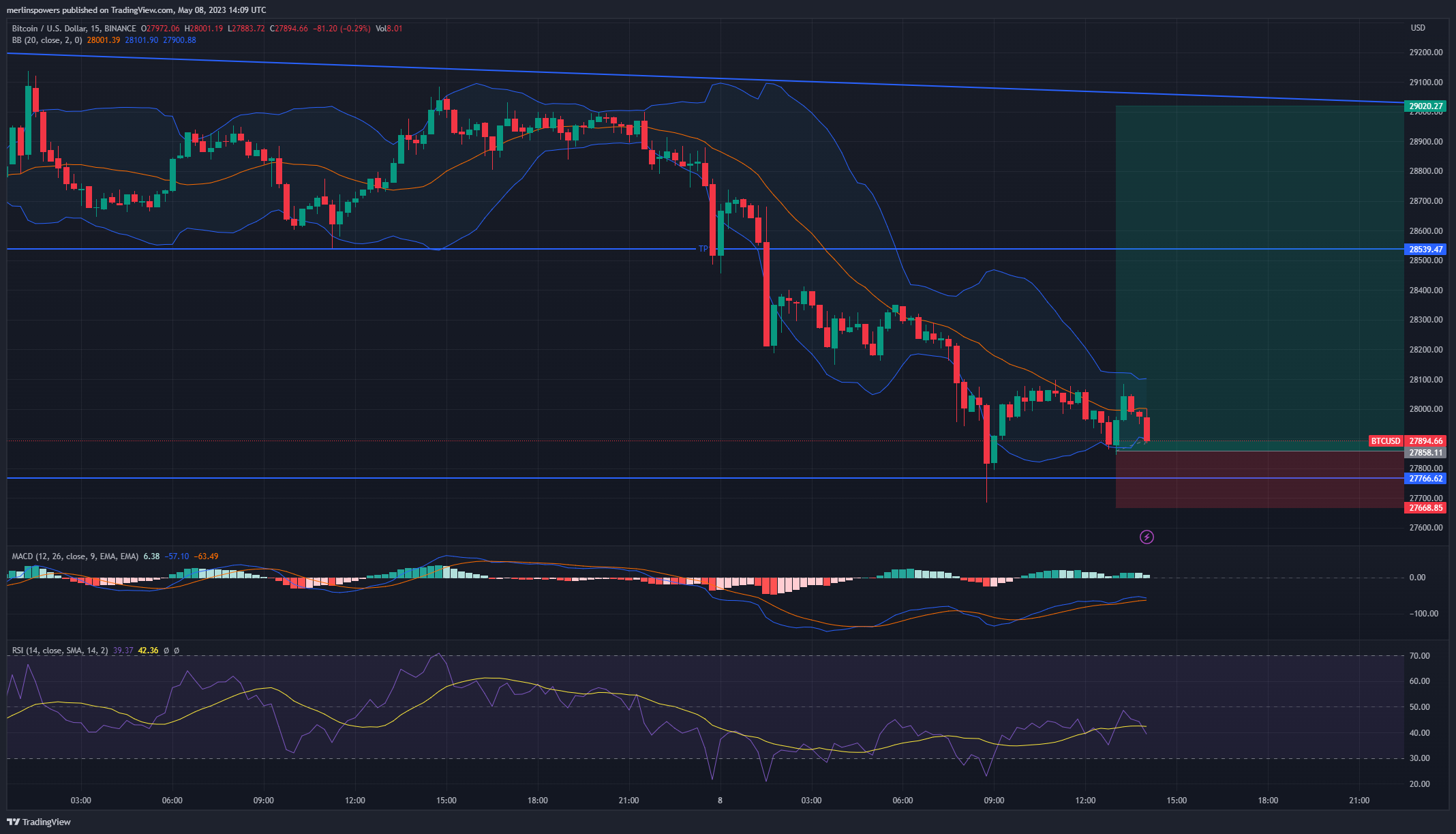1456x834 pixels.
Task: Click the gray 27858.11 entry price label
Action: (x=1425, y=453)
